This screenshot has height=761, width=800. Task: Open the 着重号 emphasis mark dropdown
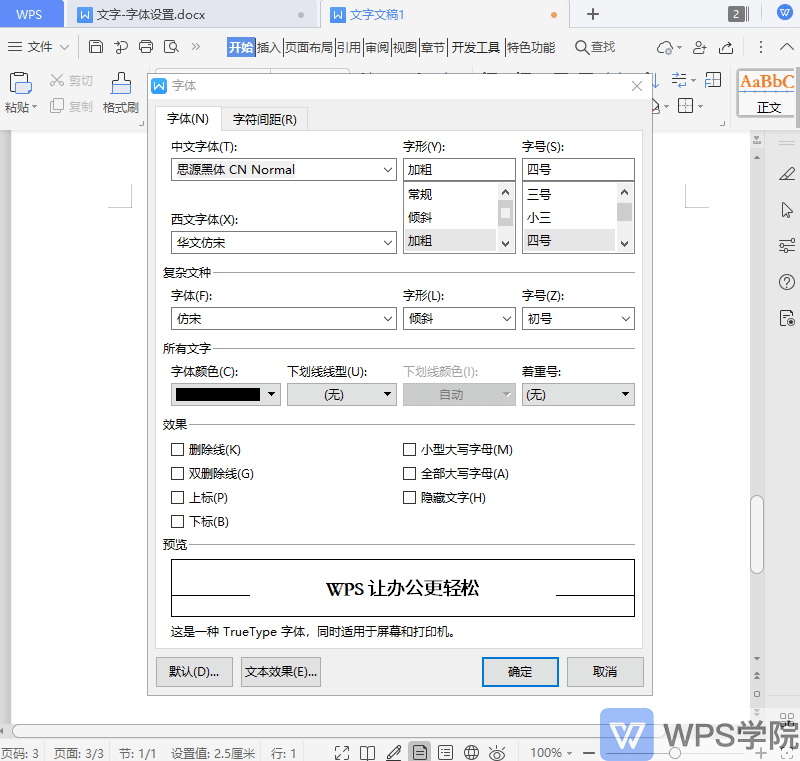point(578,394)
